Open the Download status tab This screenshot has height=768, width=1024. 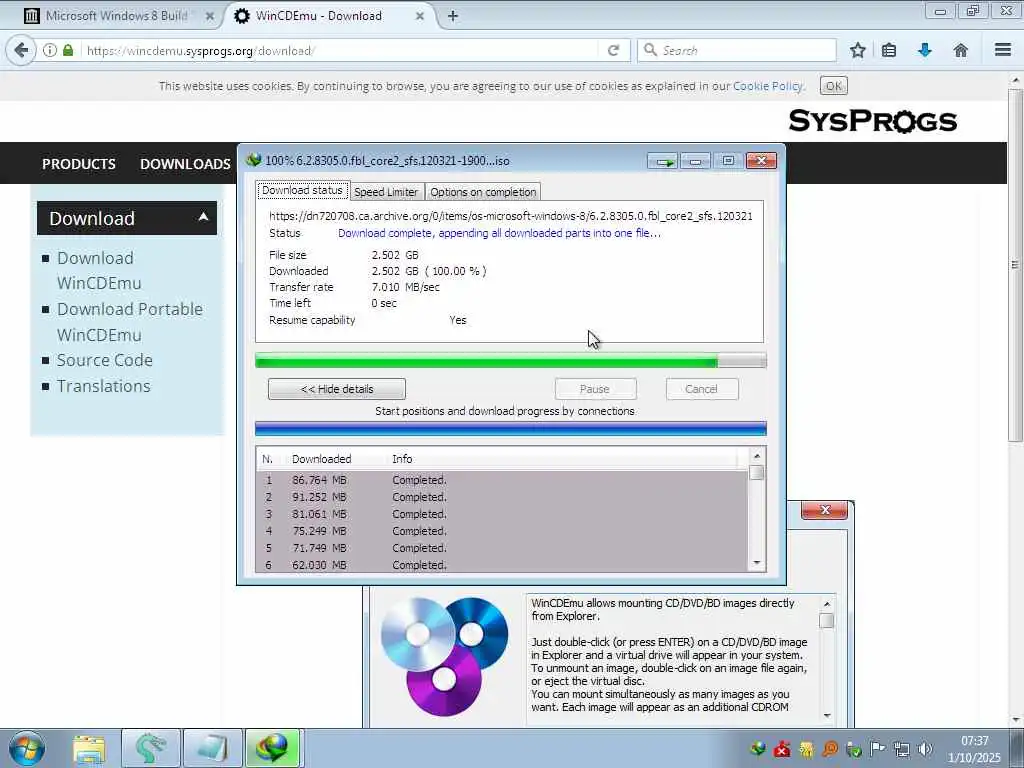click(302, 191)
